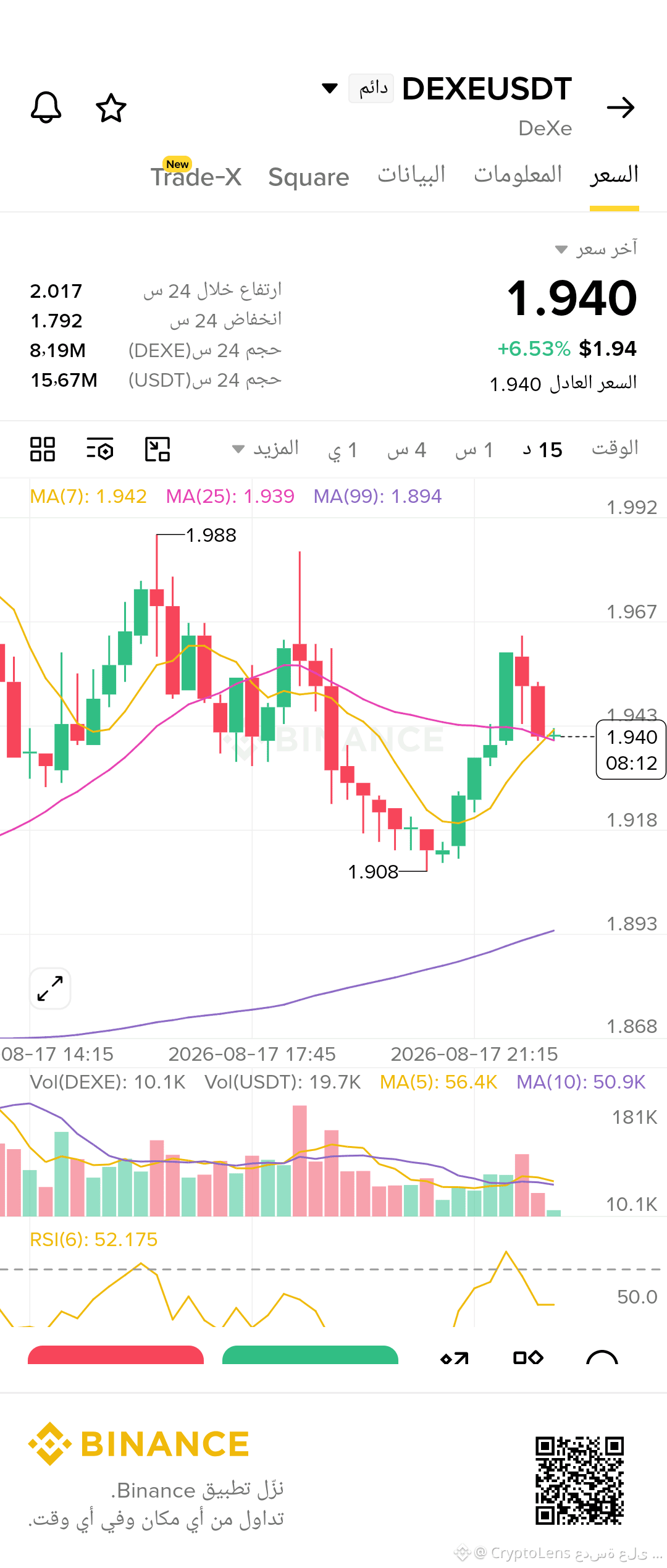667x1568 pixels.
Task: Tap the back arrow next to DEXEUSDT
Action: 621,107
